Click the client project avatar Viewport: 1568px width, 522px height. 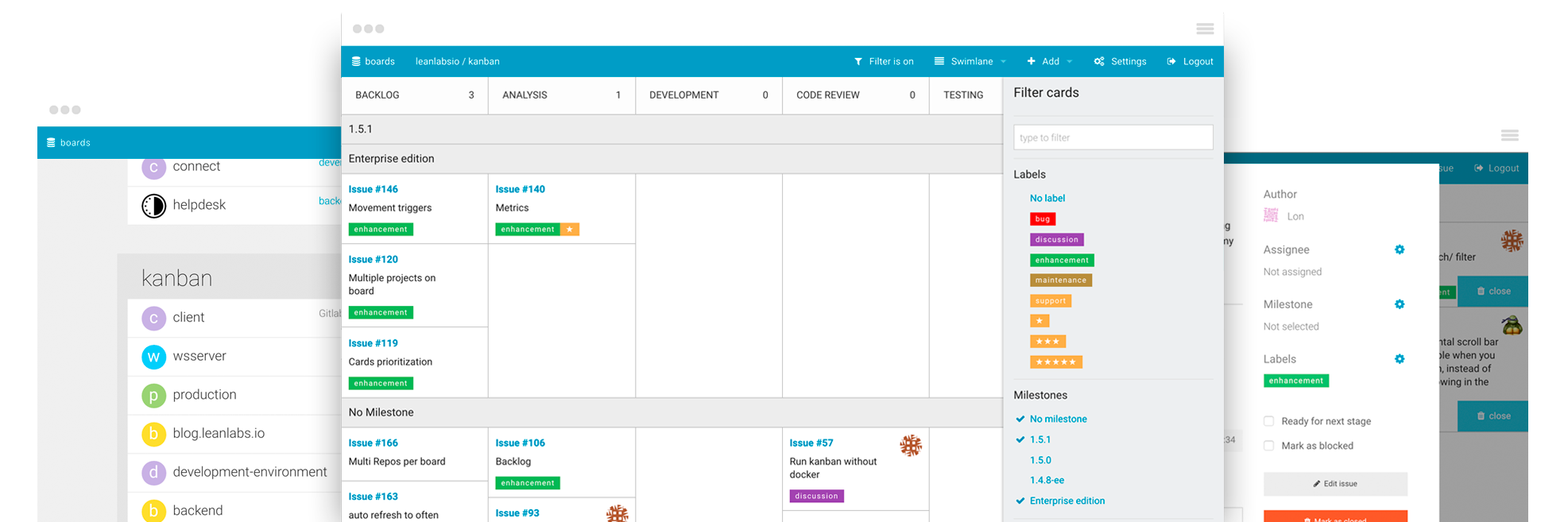[153, 318]
